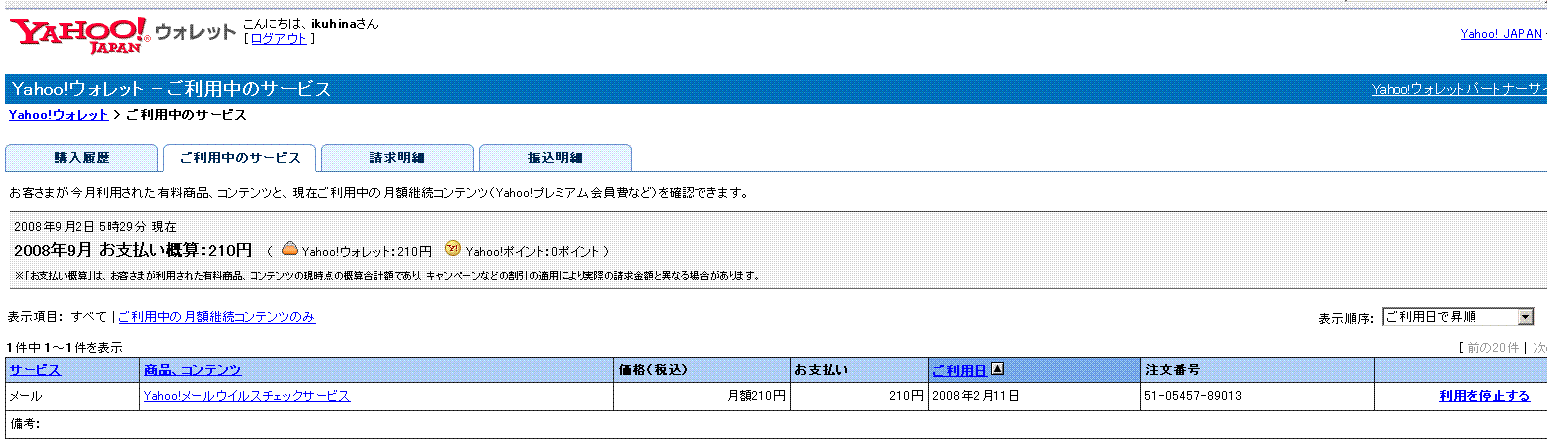Screen dimensions: 1547x442
Task: Click the order number 51-05457-89013
Action: coord(1193,396)
